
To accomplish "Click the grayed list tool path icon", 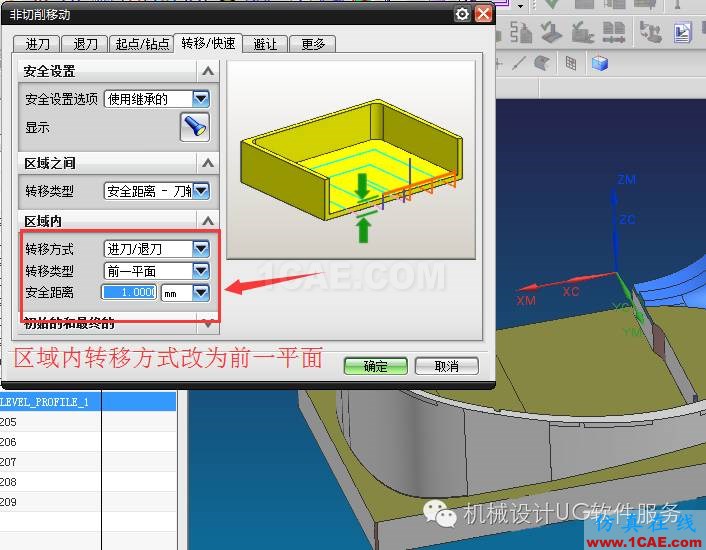I will (520, 32).
